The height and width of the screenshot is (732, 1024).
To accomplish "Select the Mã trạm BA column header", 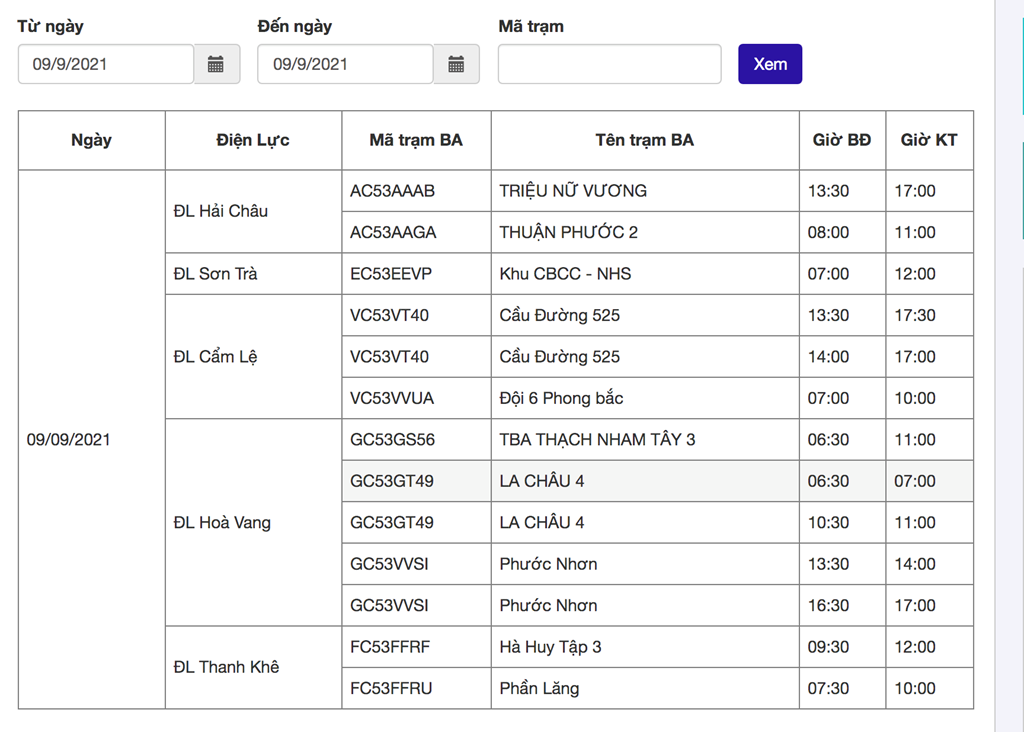I will [x=416, y=140].
